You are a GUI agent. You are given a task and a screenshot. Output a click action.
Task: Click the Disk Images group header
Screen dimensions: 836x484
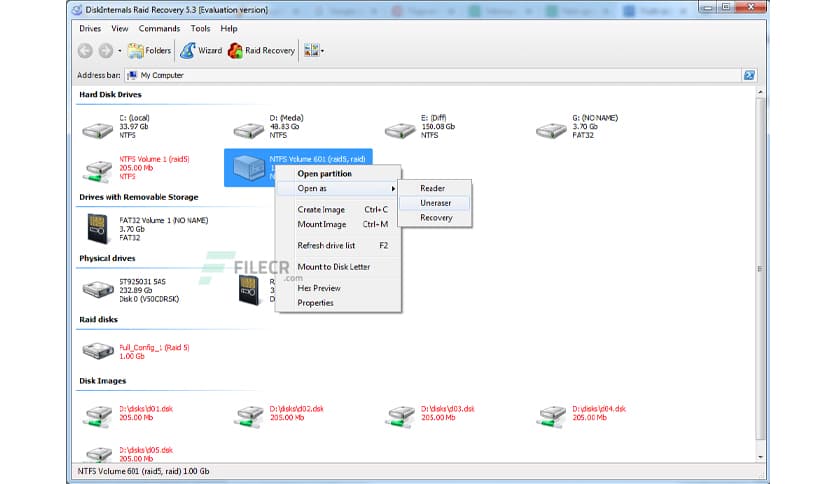tap(102, 381)
